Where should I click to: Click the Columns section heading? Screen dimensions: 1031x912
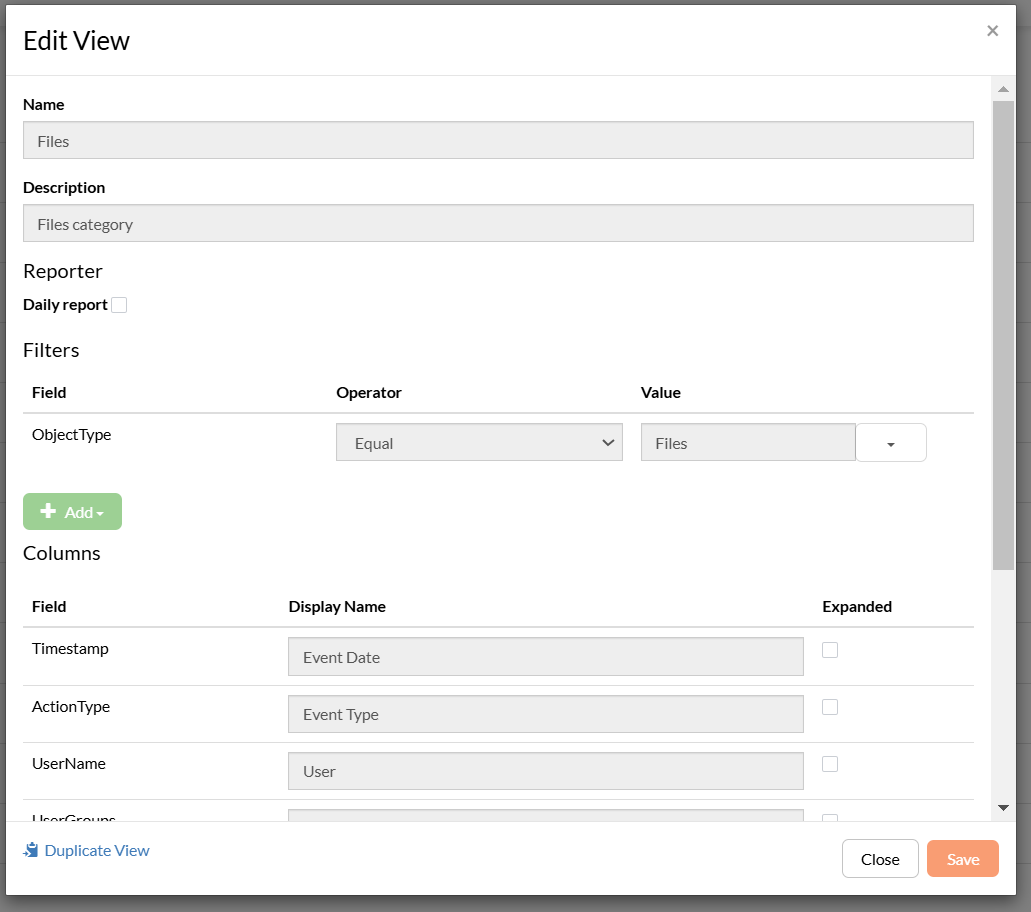(x=62, y=553)
